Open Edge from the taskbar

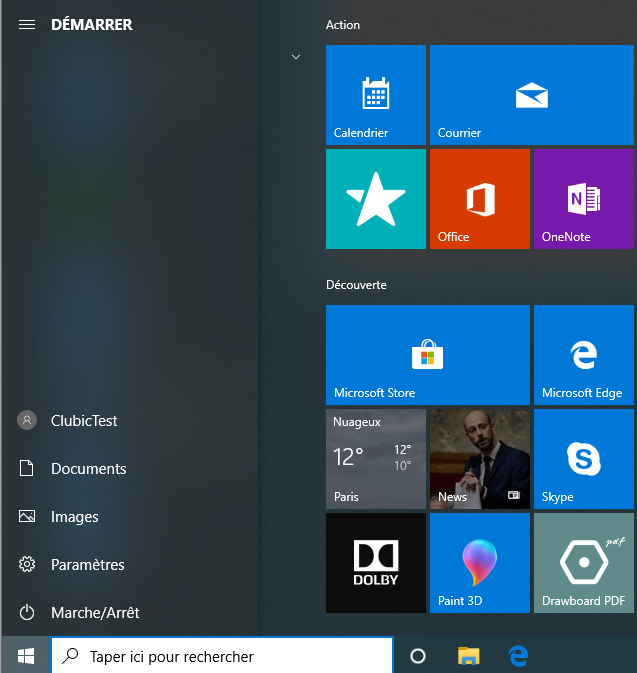(518, 656)
